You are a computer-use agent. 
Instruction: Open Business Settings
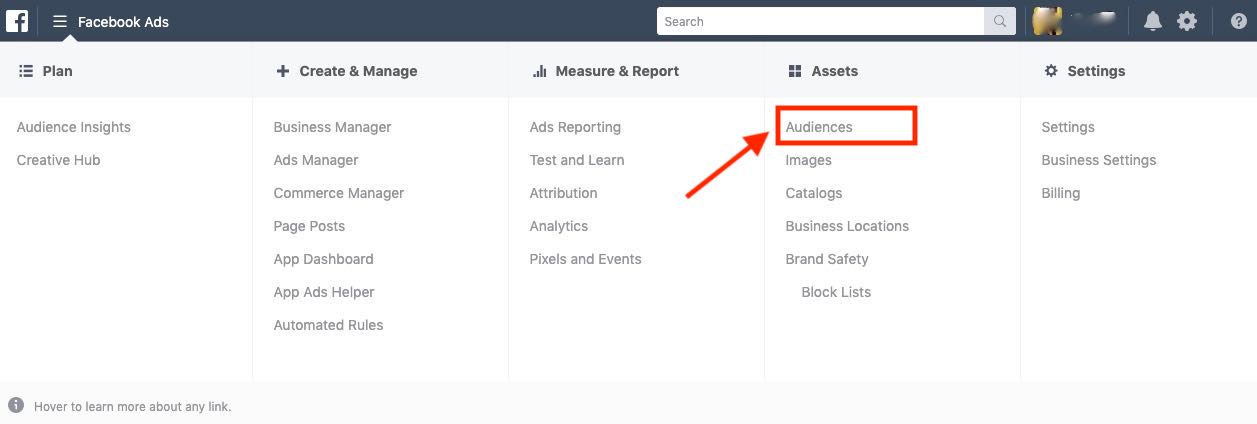point(1098,160)
